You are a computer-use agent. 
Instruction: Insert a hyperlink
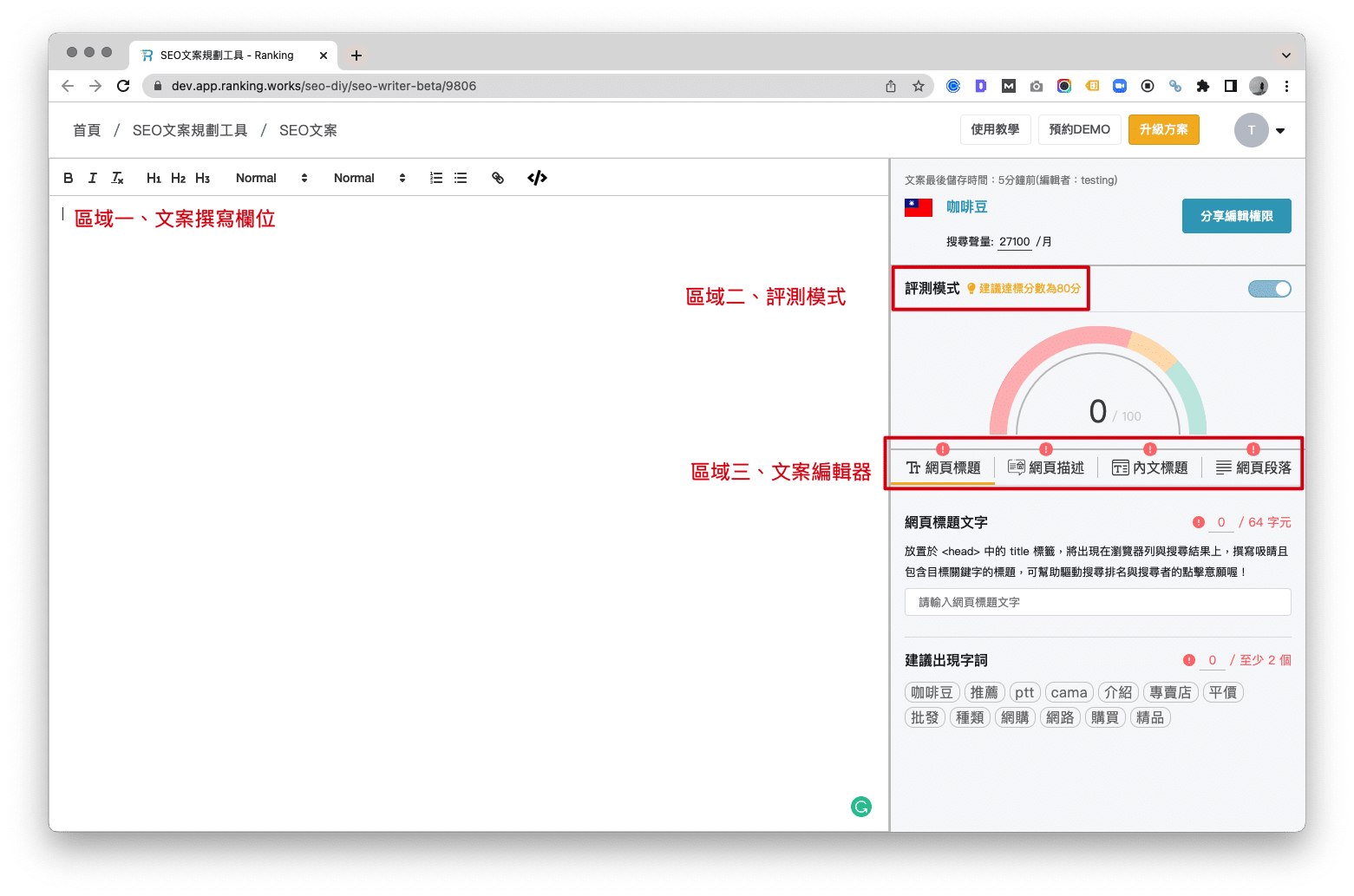click(x=498, y=178)
